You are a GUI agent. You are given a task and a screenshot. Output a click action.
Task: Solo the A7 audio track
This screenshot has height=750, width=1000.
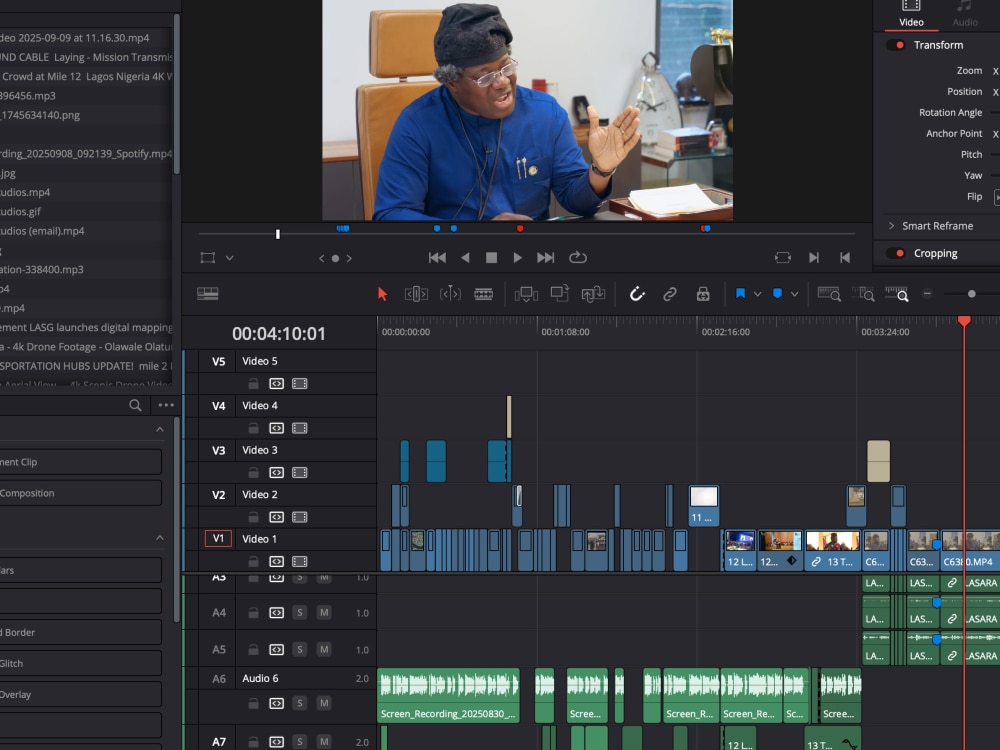tap(300, 742)
